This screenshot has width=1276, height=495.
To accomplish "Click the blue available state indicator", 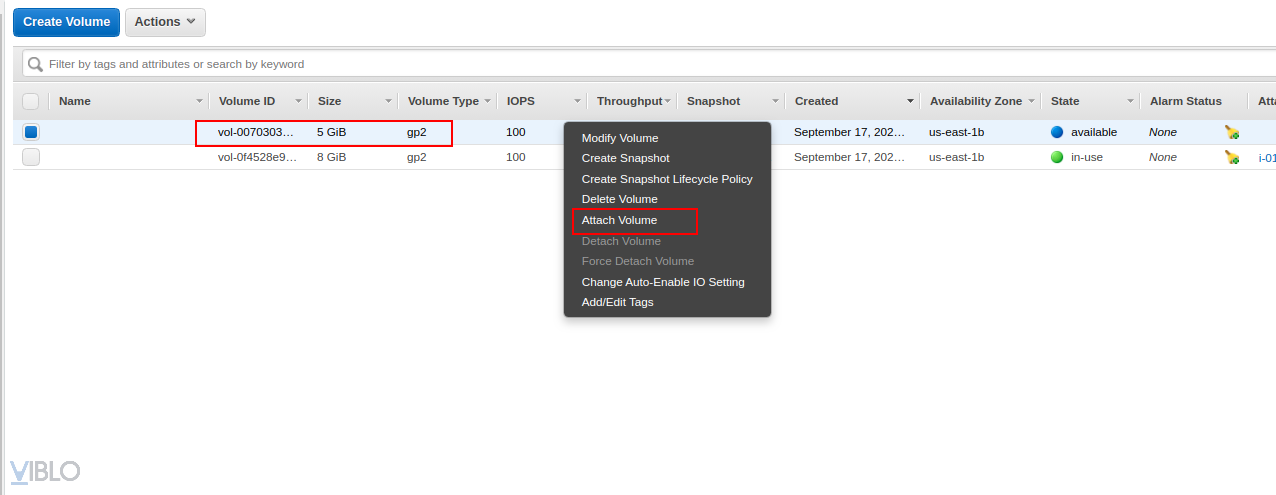I will click(1057, 132).
